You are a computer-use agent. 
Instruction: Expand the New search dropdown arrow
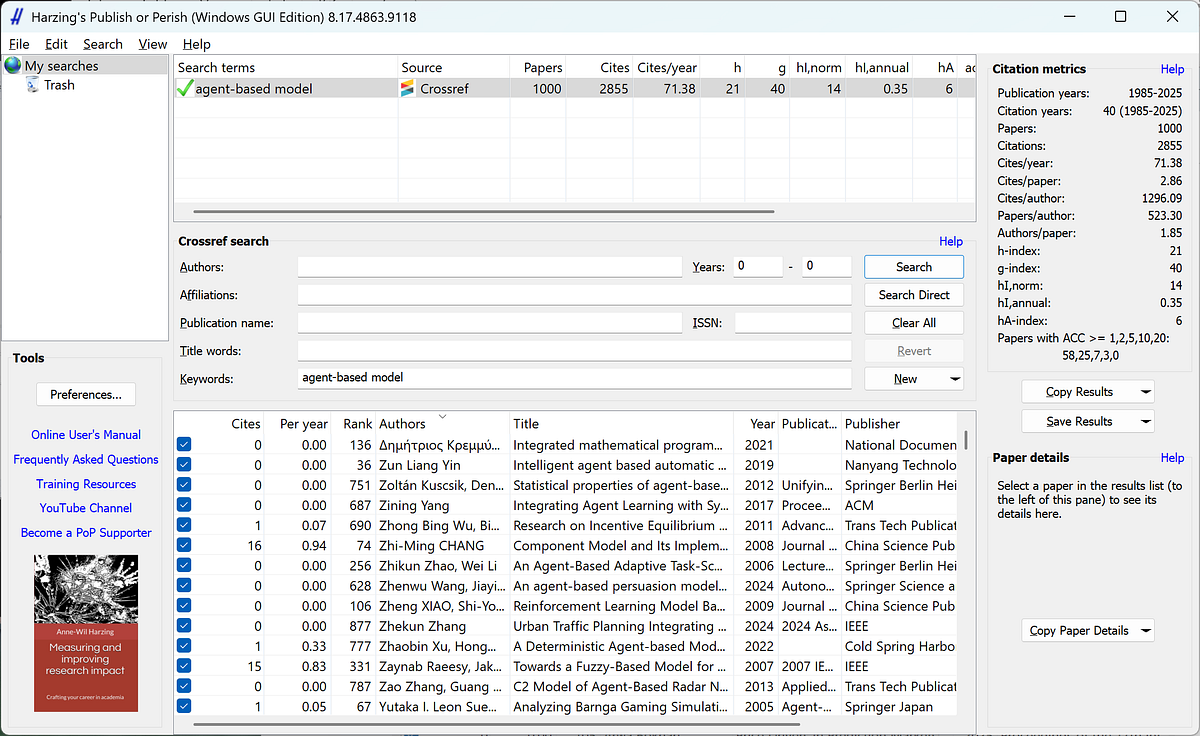tap(955, 379)
